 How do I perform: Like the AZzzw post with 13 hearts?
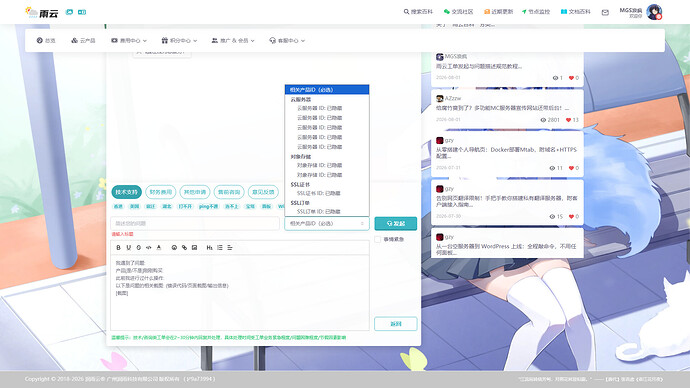[568, 120]
